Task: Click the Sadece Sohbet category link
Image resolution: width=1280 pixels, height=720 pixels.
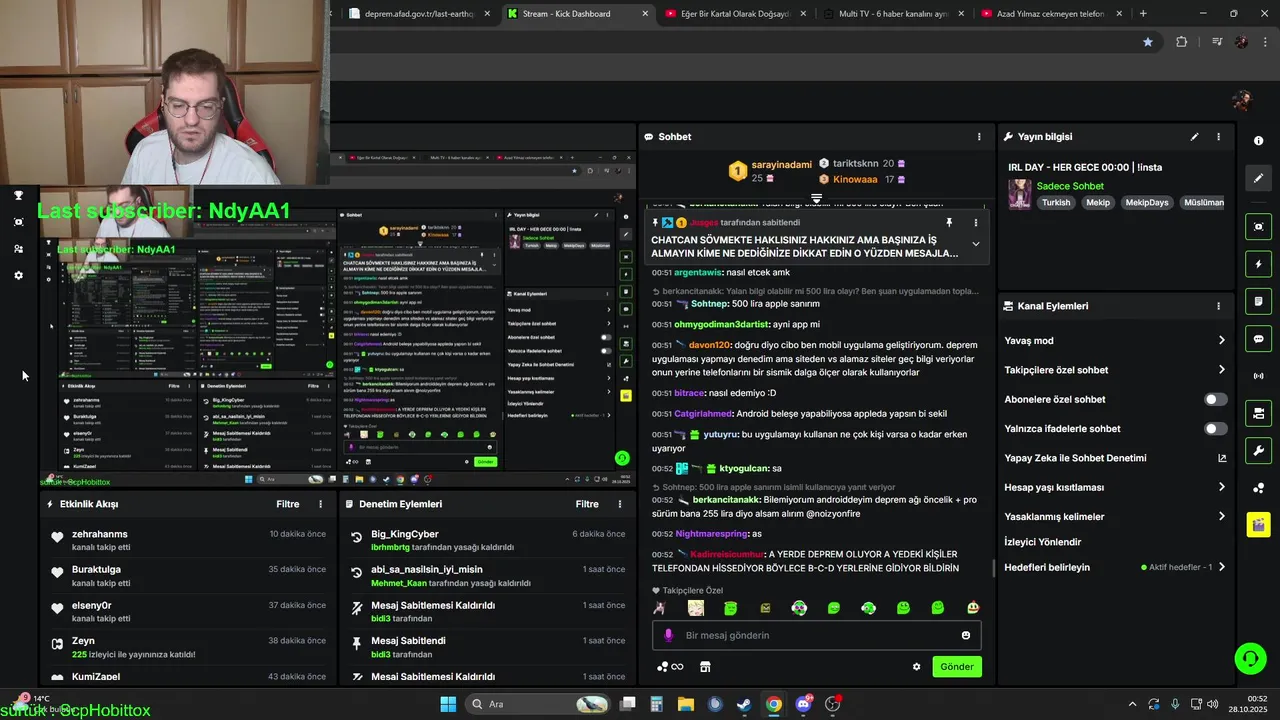Action: click(x=1070, y=186)
